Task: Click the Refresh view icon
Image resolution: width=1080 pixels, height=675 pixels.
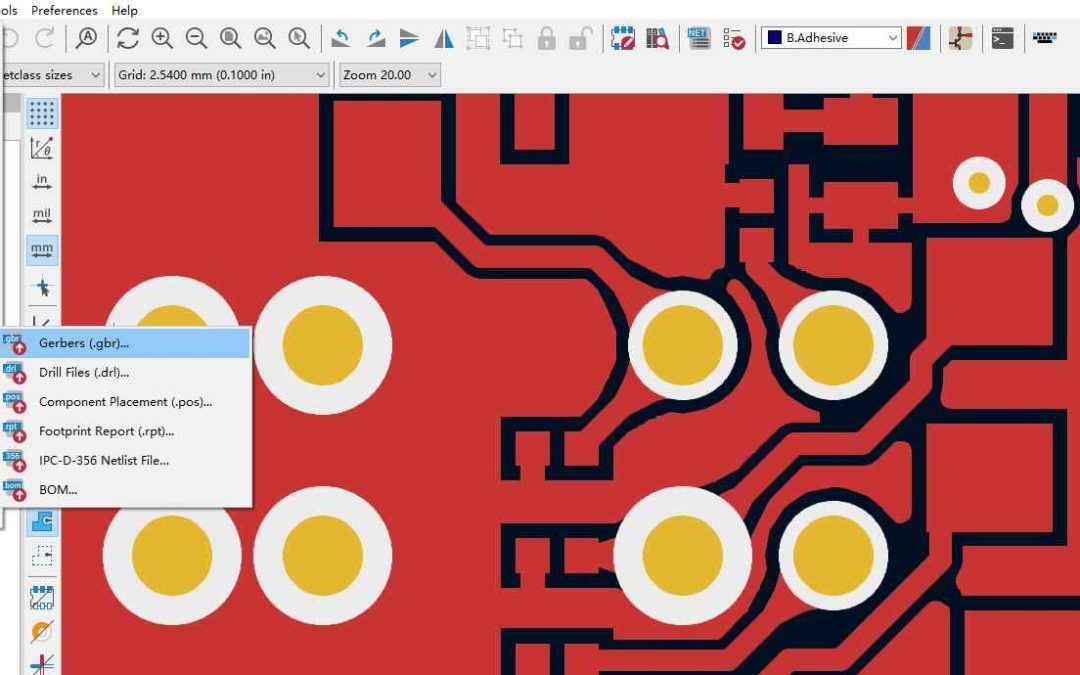Action: tap(127, 38)
